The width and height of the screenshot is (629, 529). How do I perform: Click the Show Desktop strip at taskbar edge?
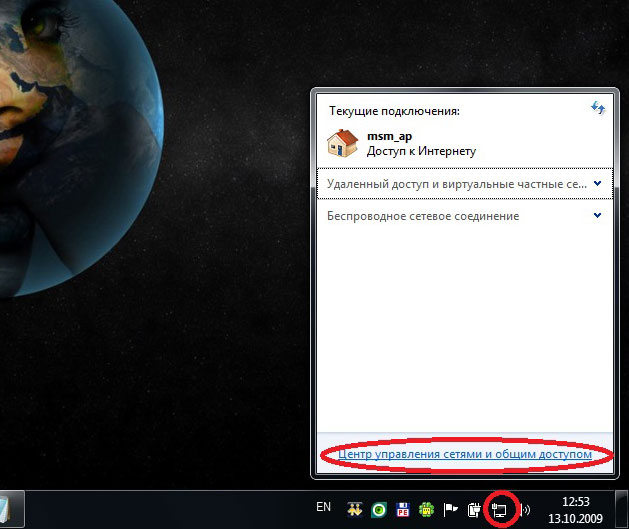[622, 509]
